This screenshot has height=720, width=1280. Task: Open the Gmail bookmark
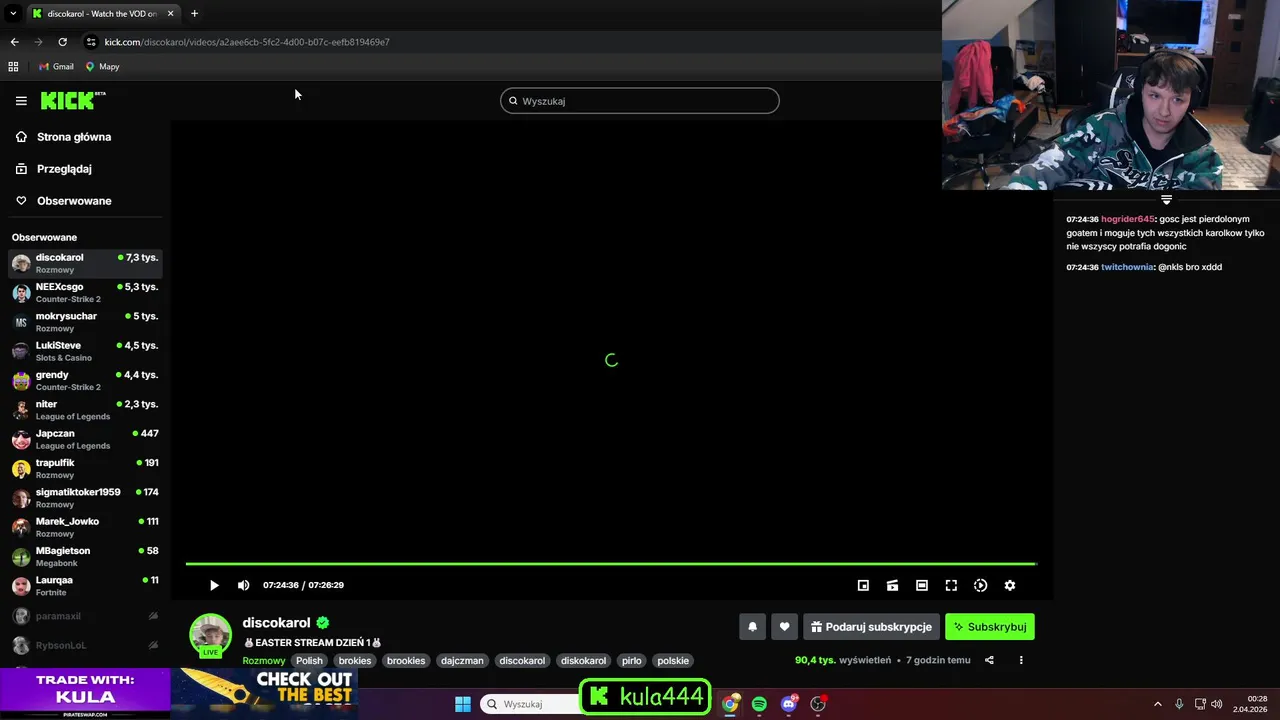56,67
